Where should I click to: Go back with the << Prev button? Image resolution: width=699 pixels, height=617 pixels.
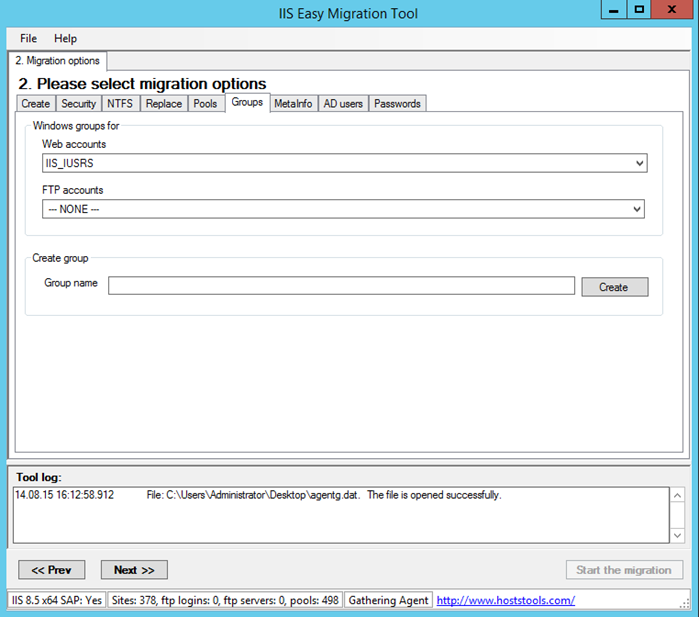pos(52,570)
